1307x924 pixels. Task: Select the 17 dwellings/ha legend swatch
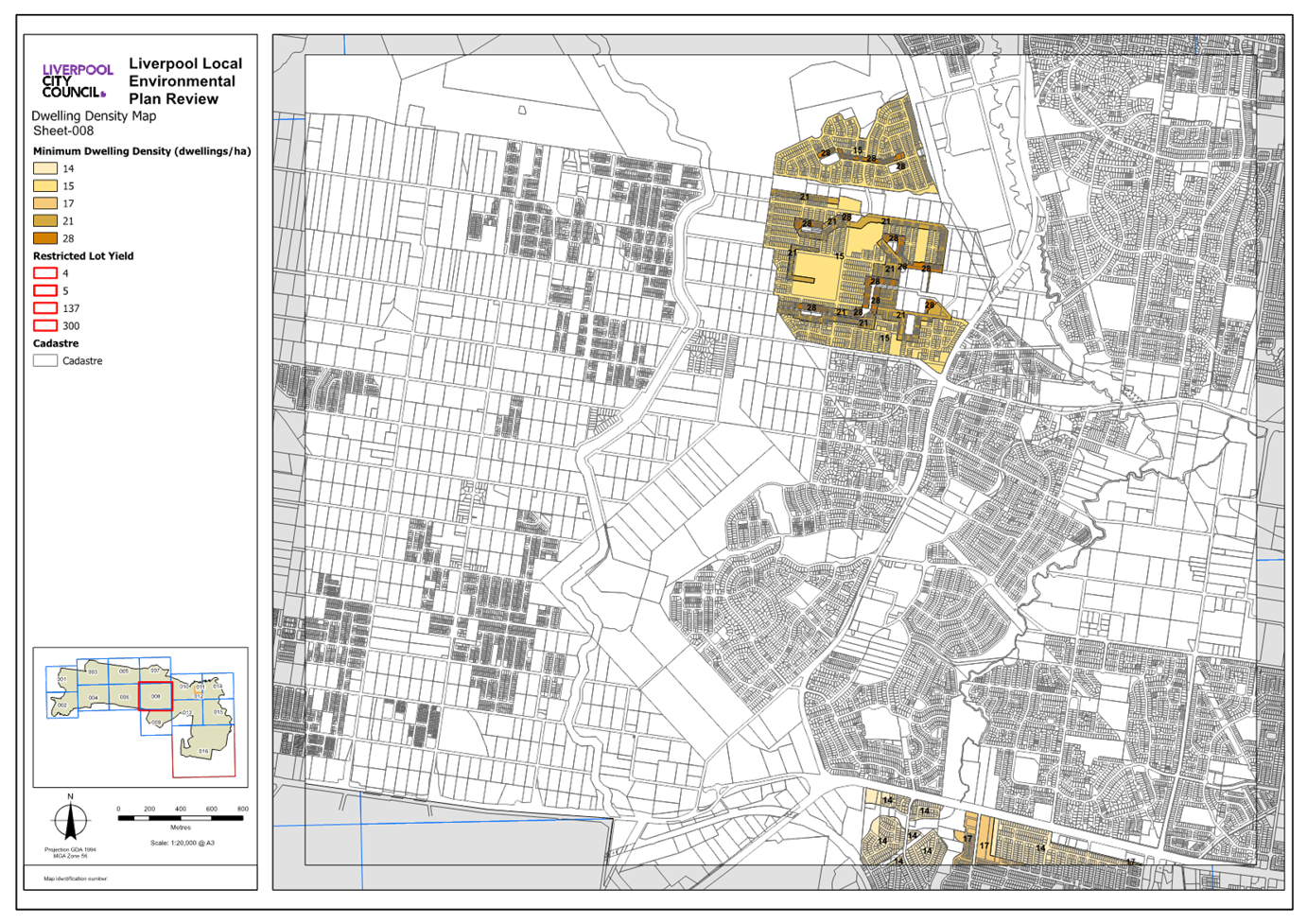pos(45,203)
